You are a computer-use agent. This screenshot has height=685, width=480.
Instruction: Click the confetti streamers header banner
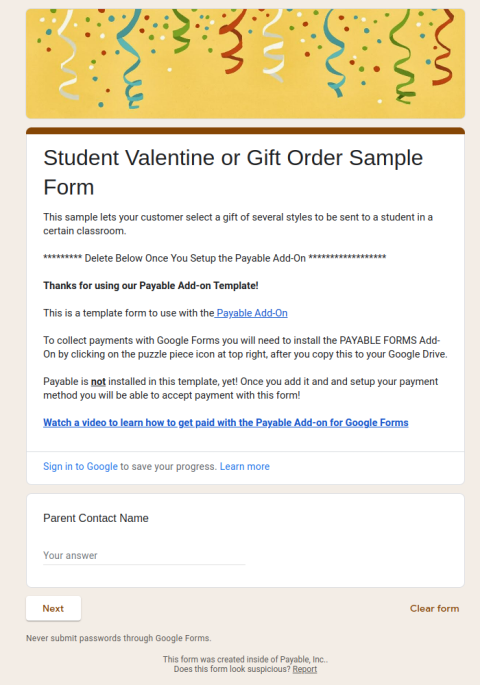click(245, 64)
